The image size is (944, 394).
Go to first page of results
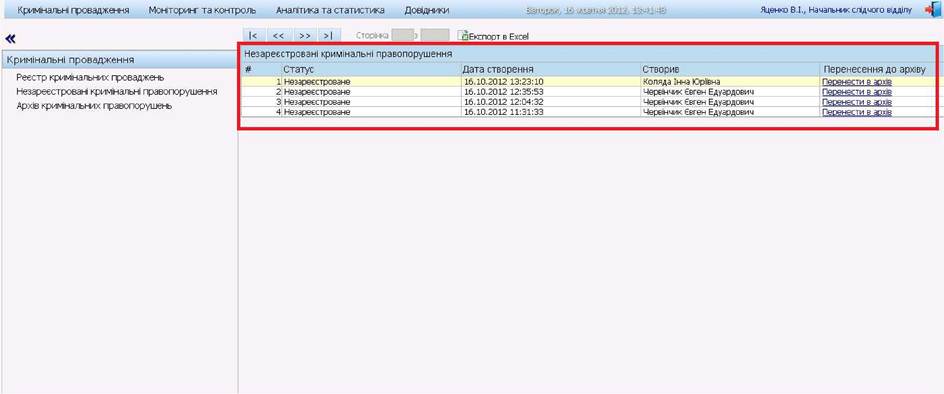252,36
